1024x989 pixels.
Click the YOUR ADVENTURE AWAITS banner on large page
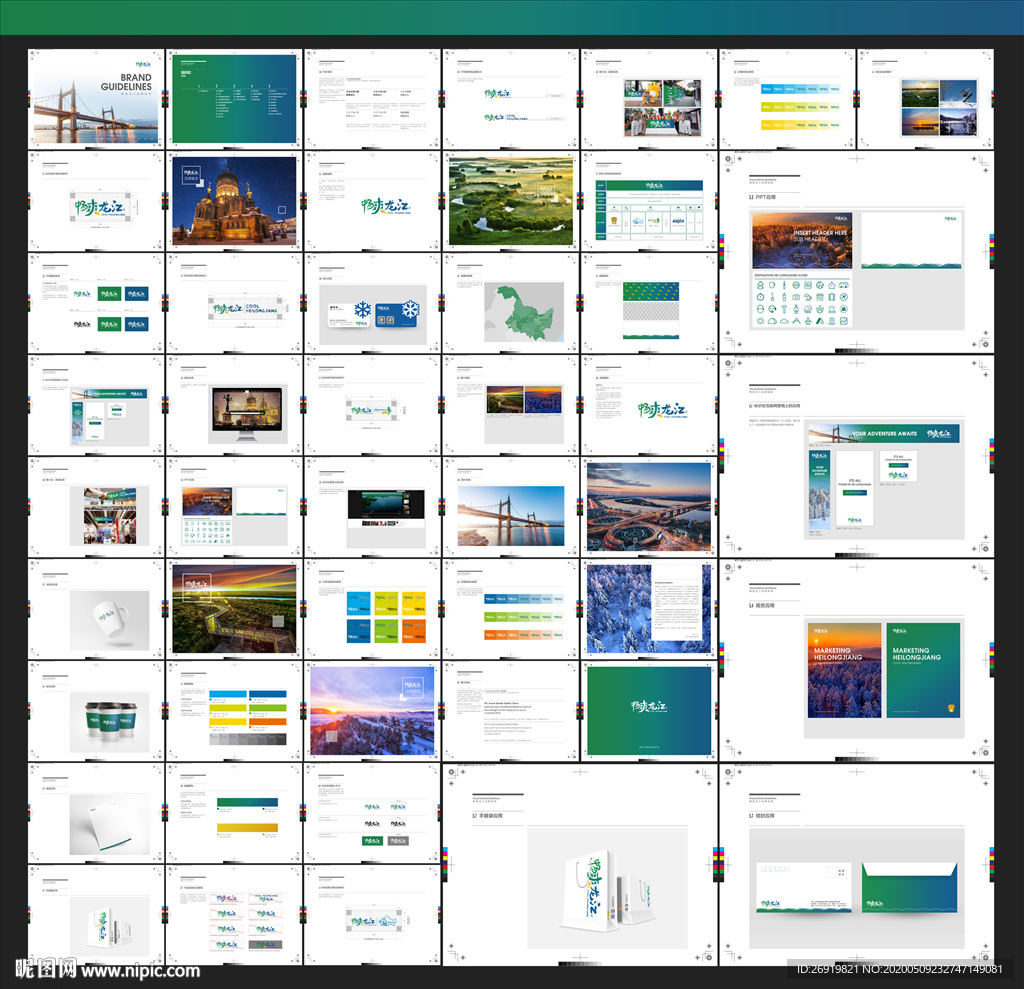tap(882, 434)
